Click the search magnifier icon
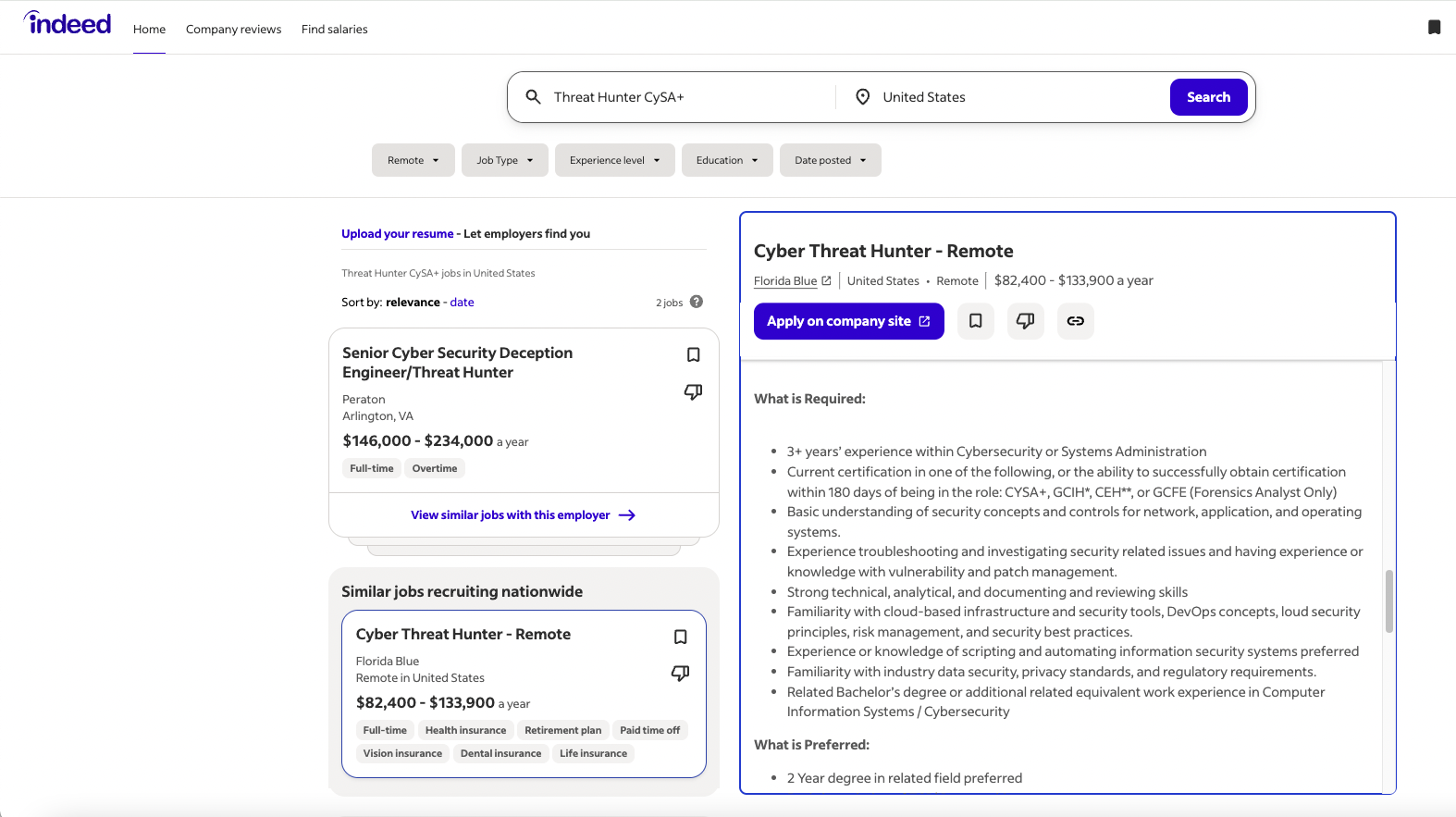Screen dimensions: 1456x817 pos(534,97)
